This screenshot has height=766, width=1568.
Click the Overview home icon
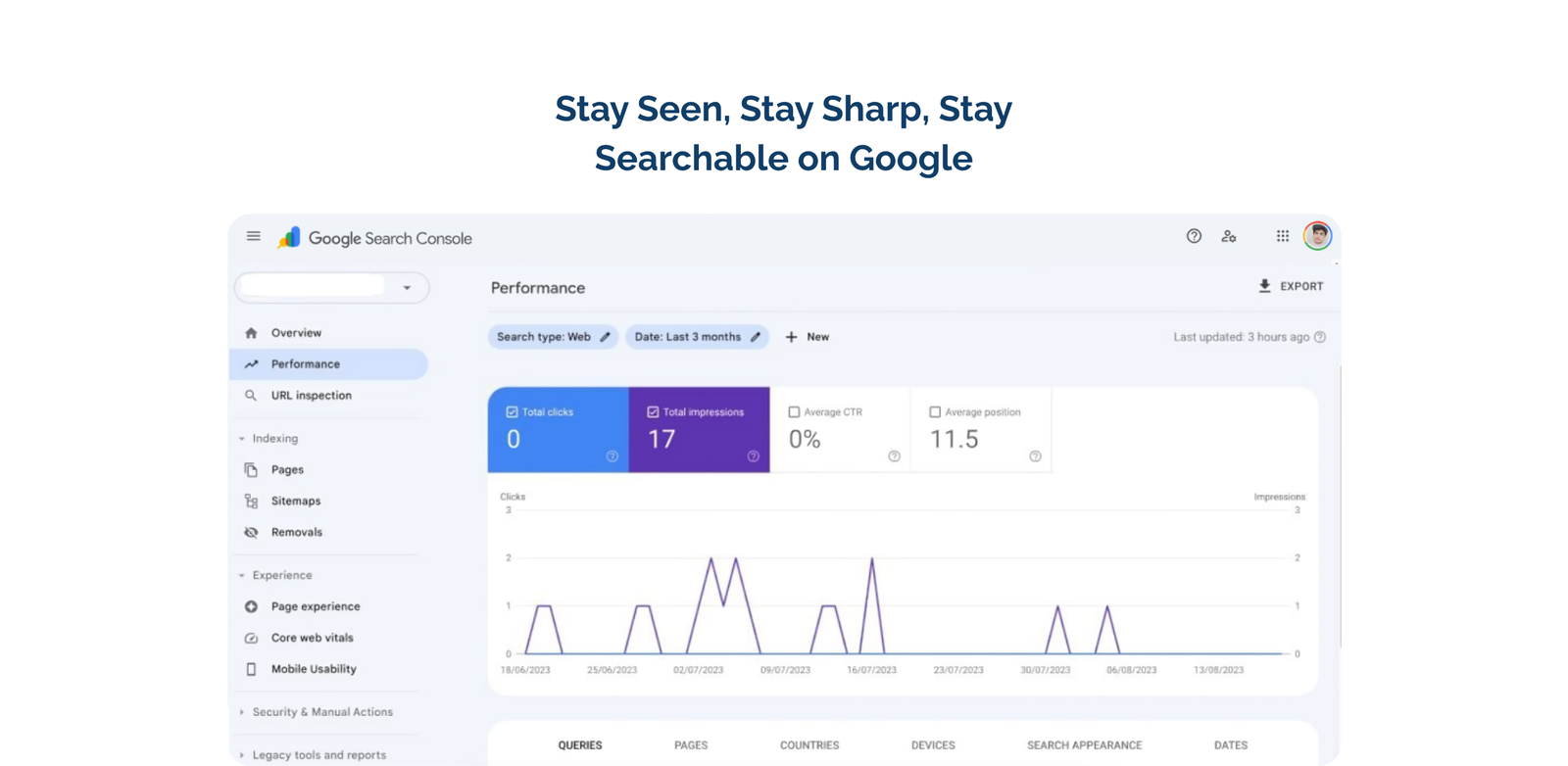(251, 333)
